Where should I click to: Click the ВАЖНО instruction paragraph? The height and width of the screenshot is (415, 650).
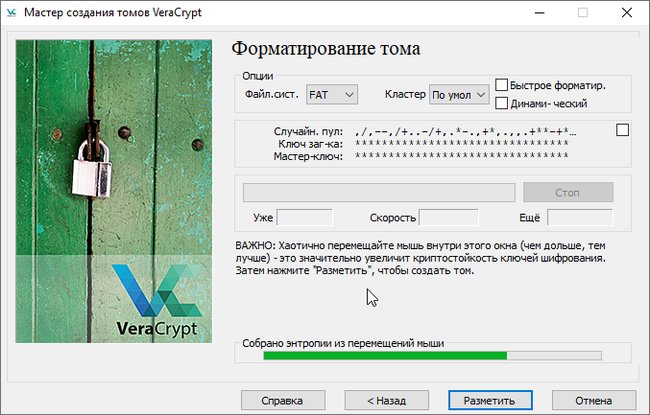pyautogui.click(x=420, y=258)
